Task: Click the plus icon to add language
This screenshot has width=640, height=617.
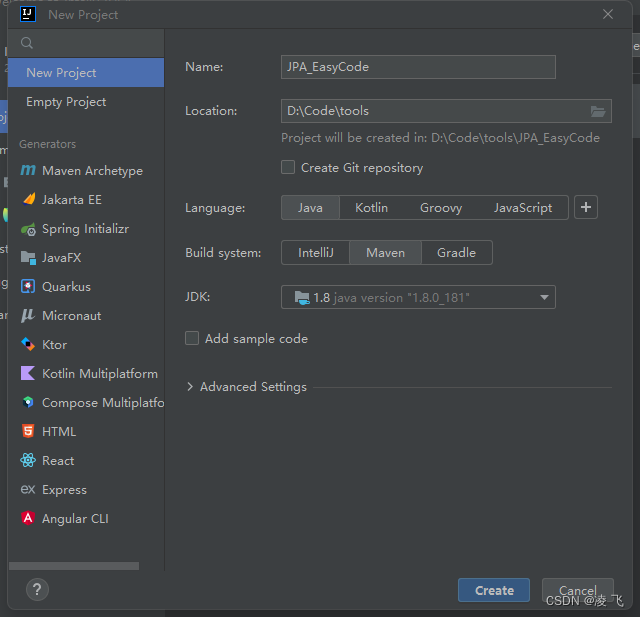Action: tap(586, 207)
